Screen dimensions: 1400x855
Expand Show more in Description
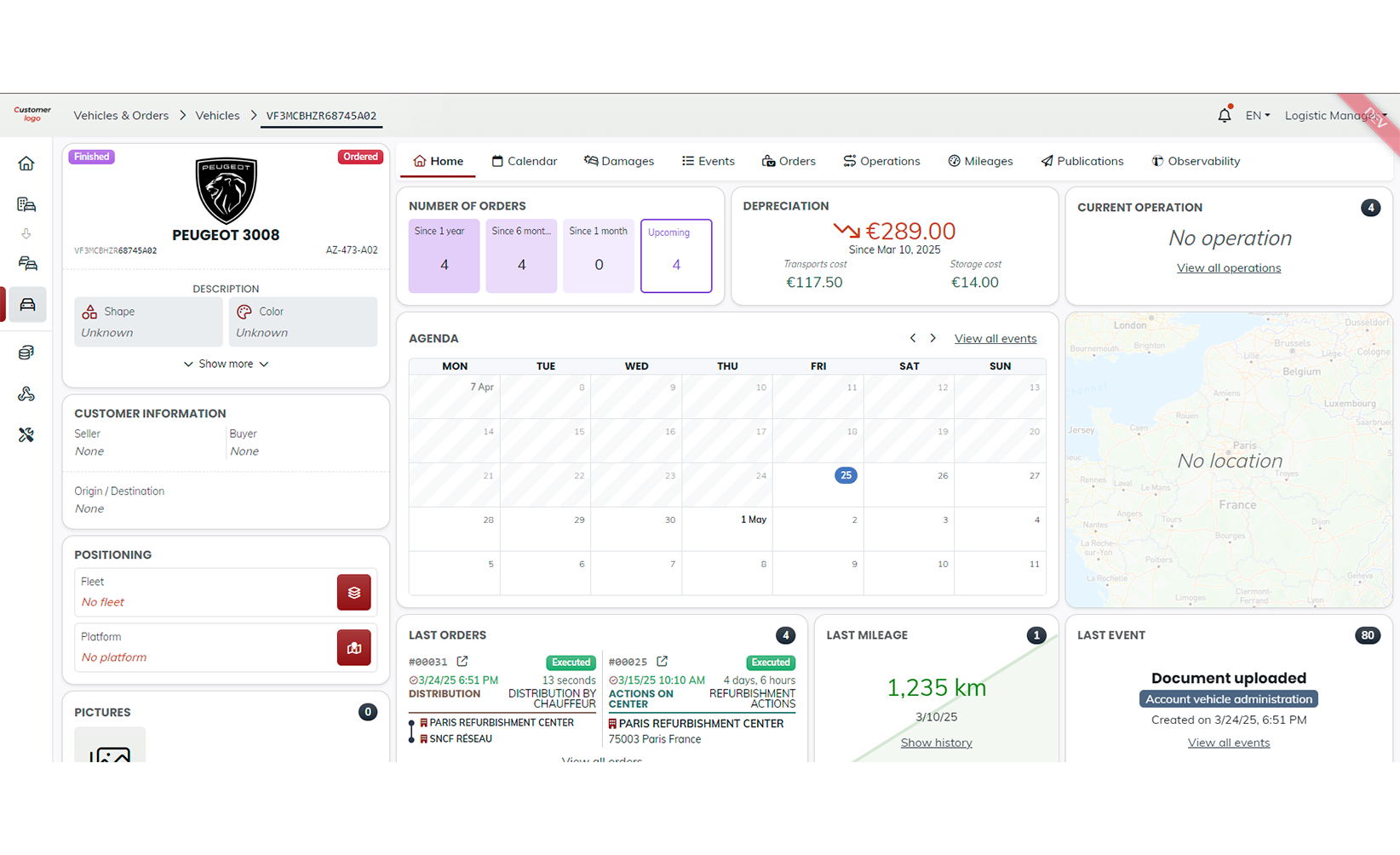point(226,364)
